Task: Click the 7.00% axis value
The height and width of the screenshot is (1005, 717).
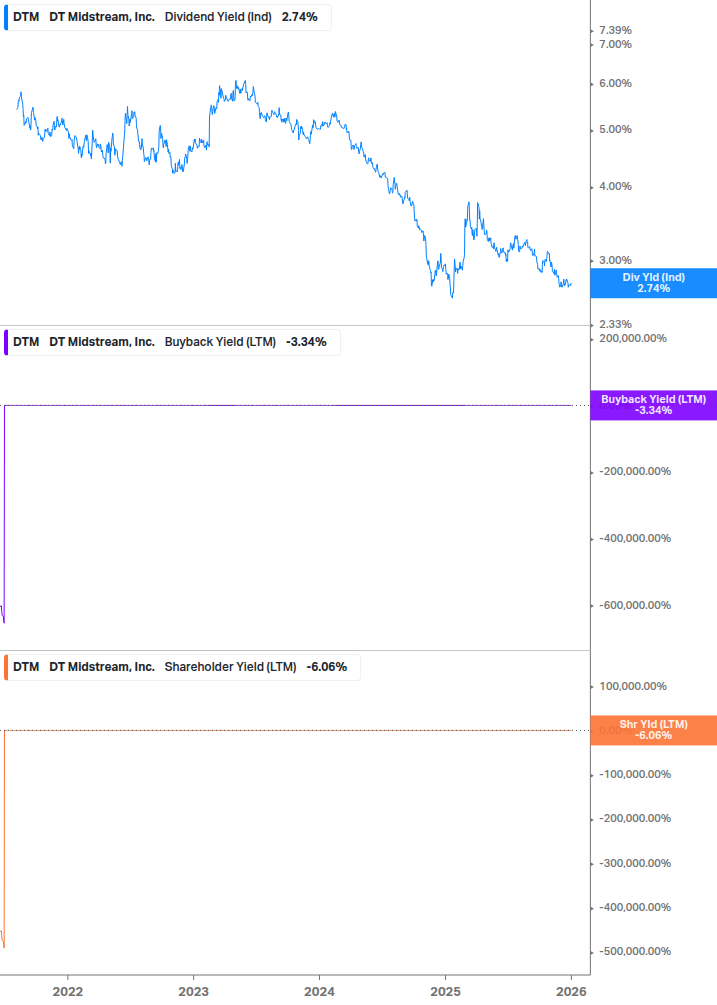Action: (615, 44)
